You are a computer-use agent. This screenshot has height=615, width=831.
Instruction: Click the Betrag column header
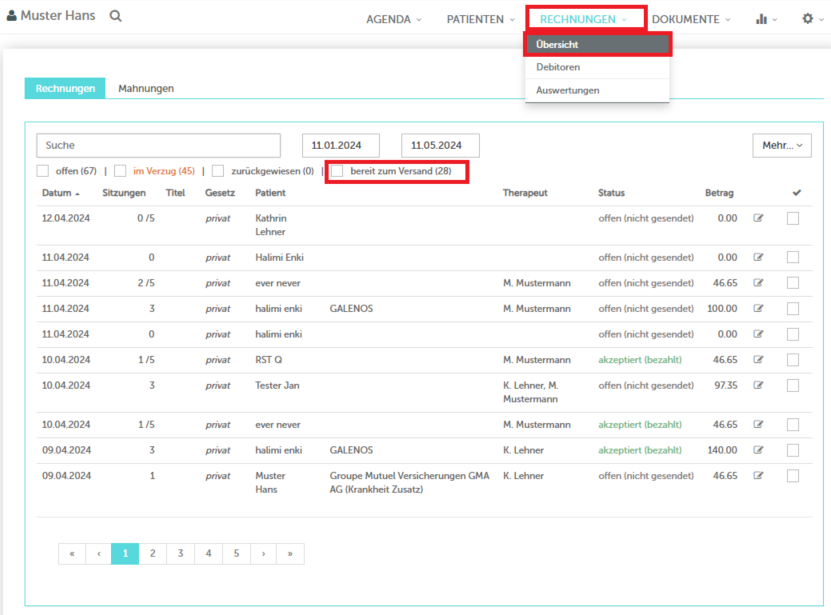719,192
